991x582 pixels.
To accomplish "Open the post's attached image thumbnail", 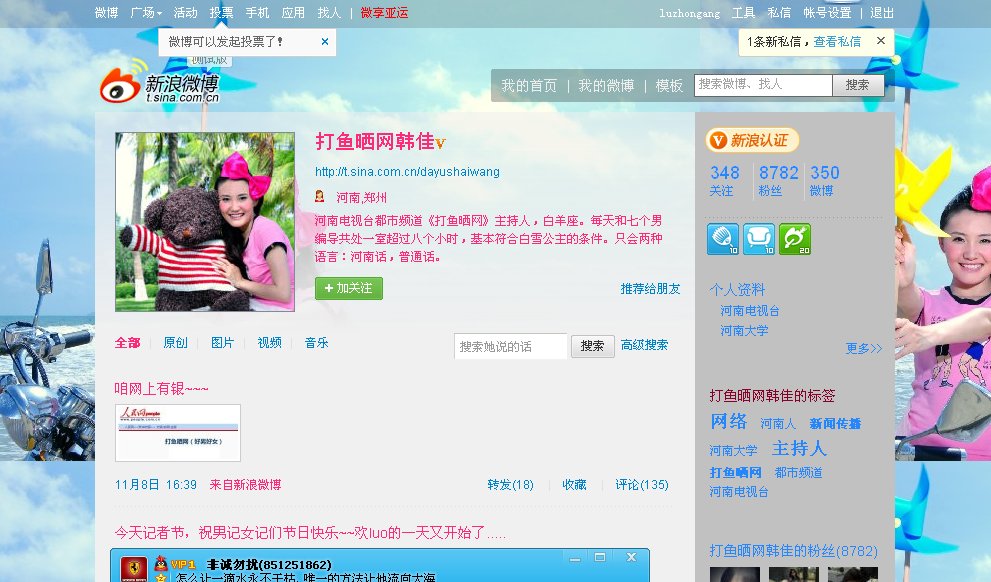I will (x=178, y=432).
